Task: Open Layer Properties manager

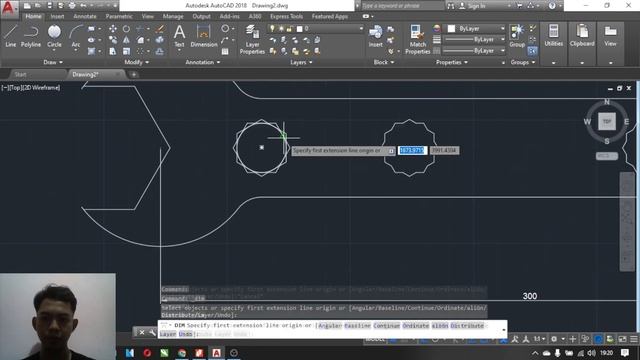Action: click(x=252, y=39)
